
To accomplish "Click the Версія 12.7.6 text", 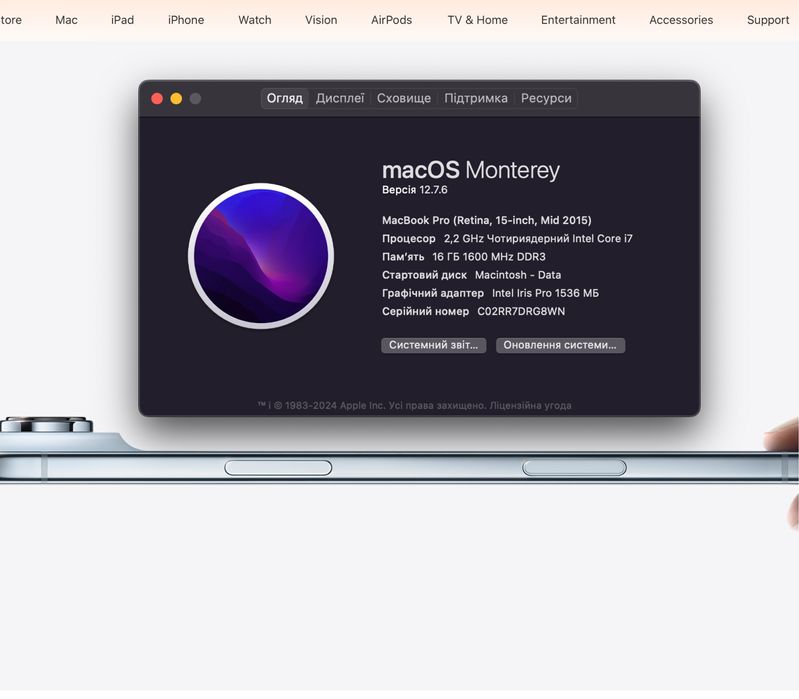I will pyautogui.click(x=414, y=190).
